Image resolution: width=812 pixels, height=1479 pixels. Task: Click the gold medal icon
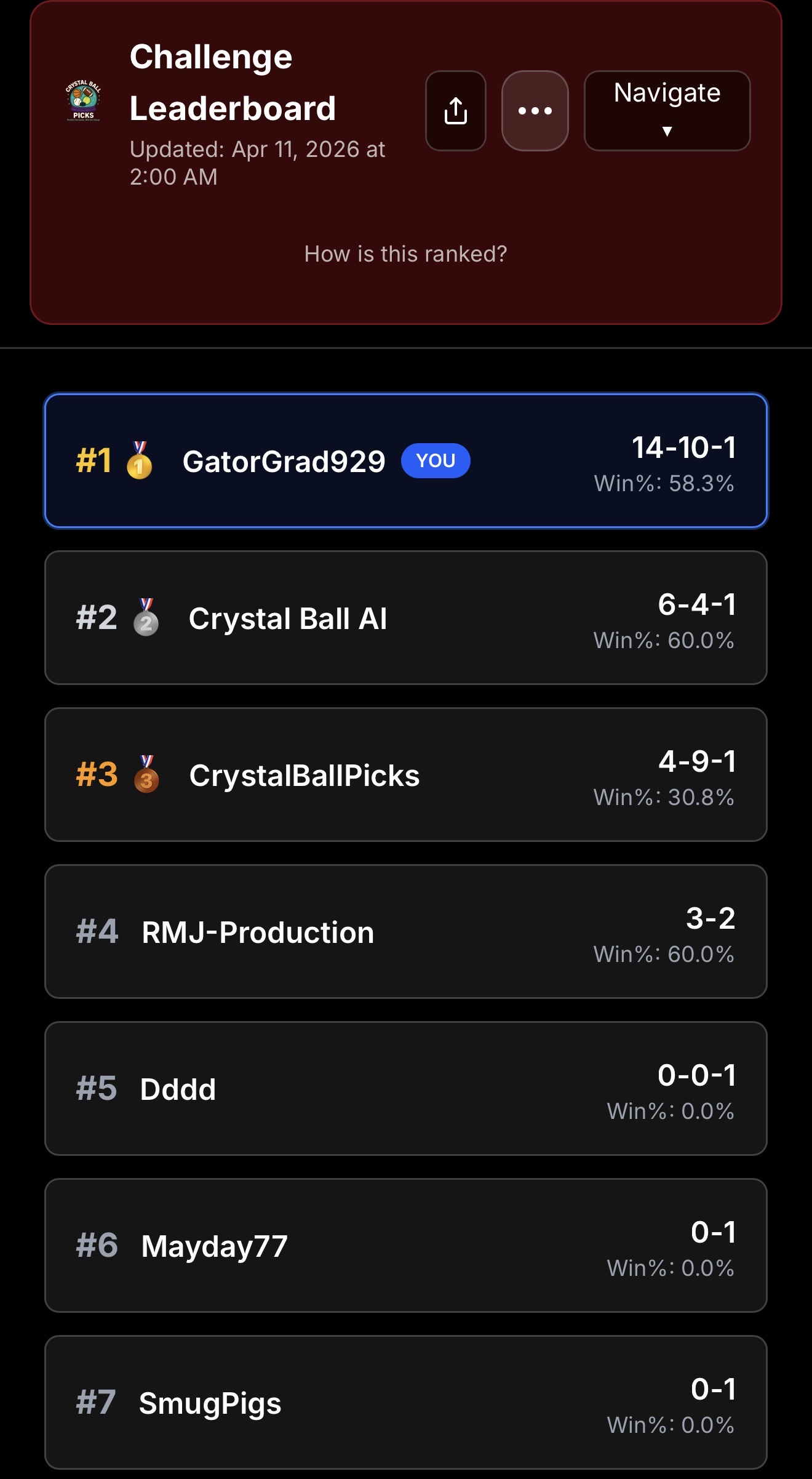(140, 460)
